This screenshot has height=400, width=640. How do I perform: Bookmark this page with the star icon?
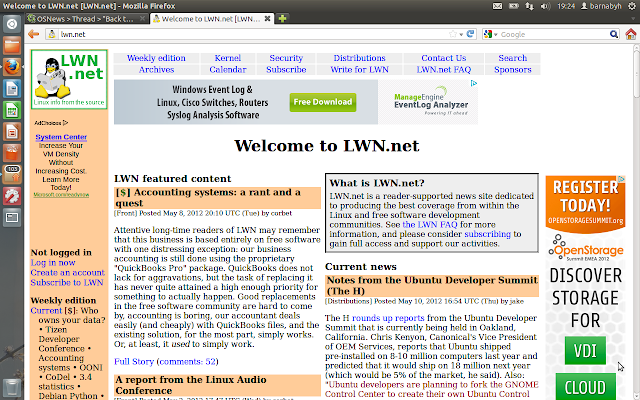[453, 34]
